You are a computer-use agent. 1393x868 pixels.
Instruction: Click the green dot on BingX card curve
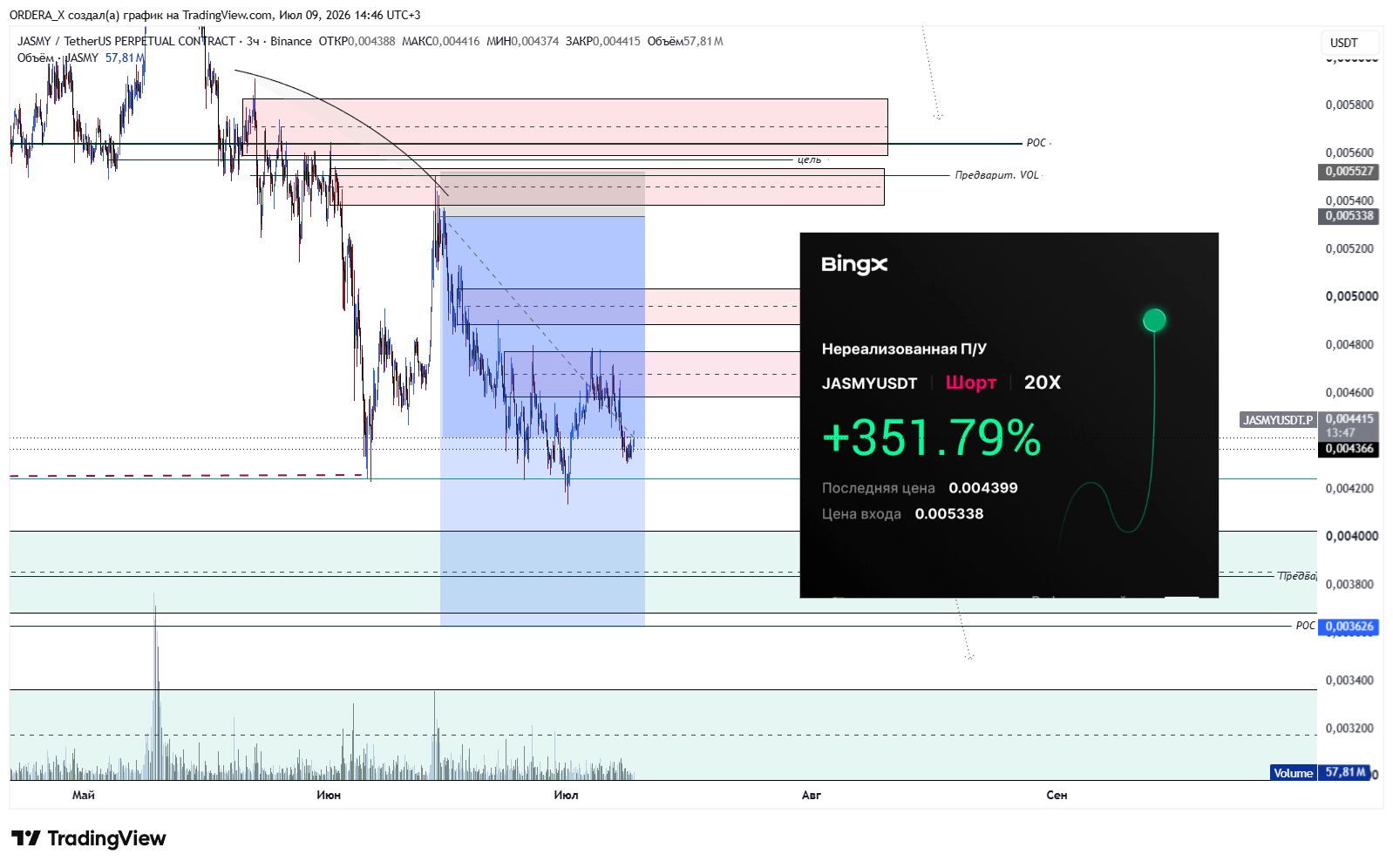1154,320
